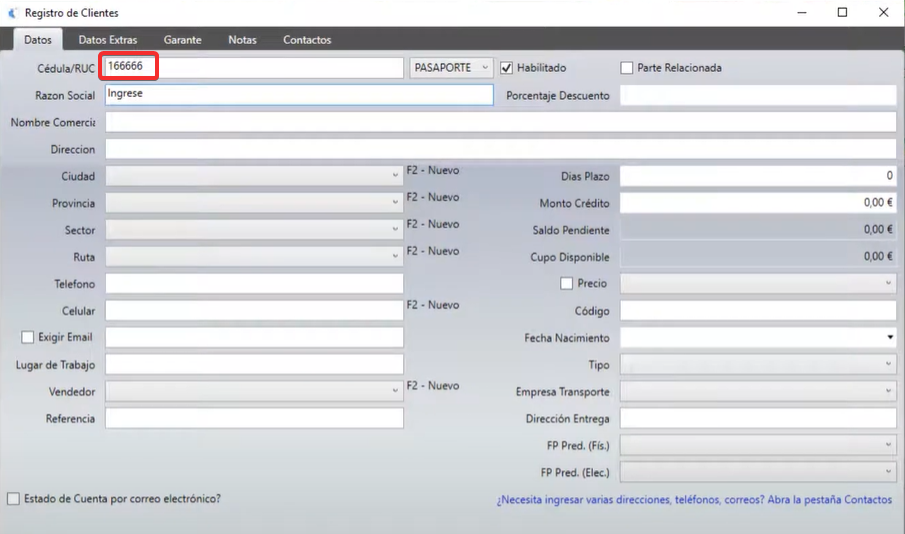The image size is (905, 534).
Task: Click the Dias Plazo field
Action: click(x=758, y=175)
